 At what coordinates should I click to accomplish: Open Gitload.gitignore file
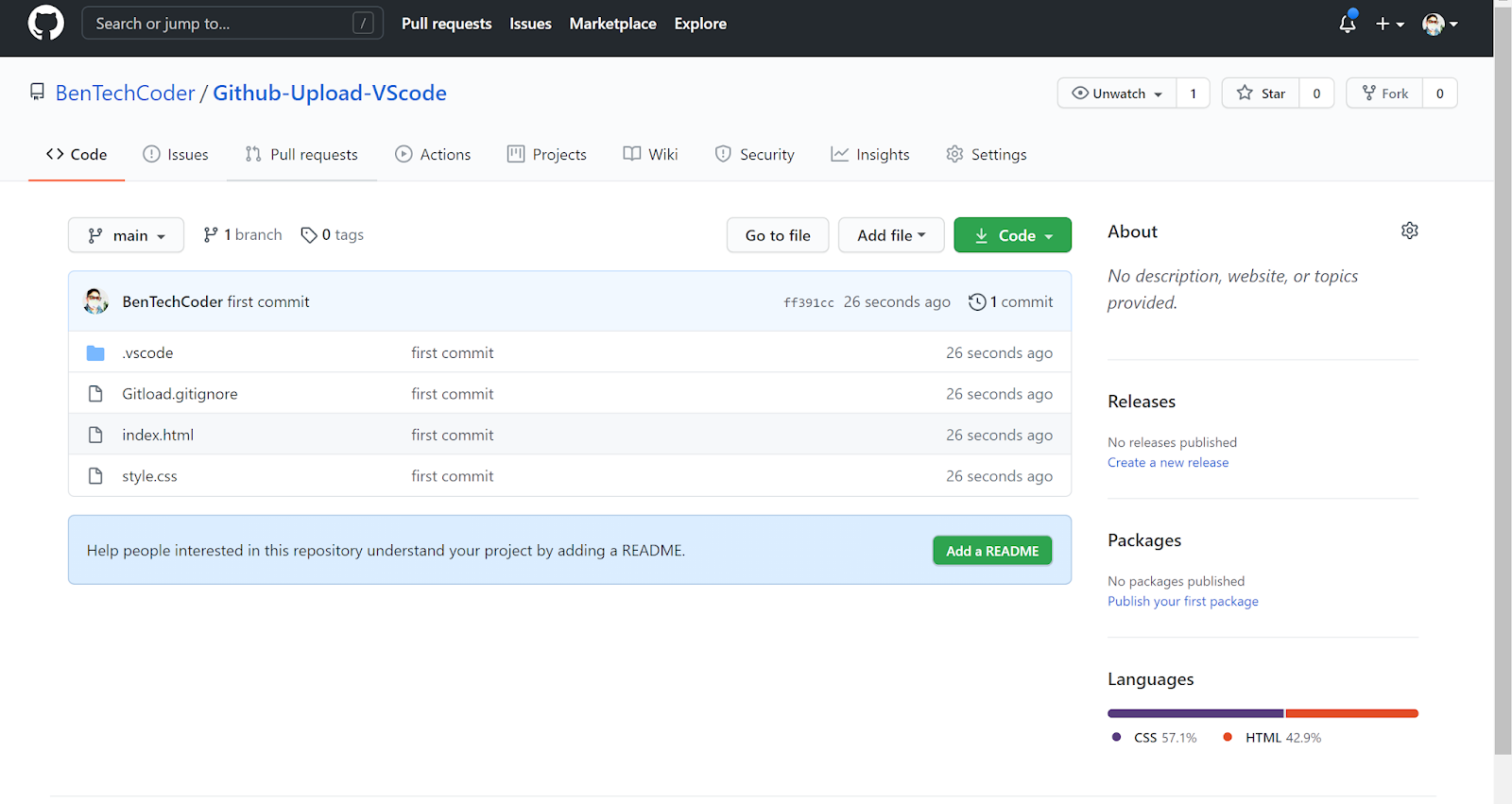click(180, 394)
